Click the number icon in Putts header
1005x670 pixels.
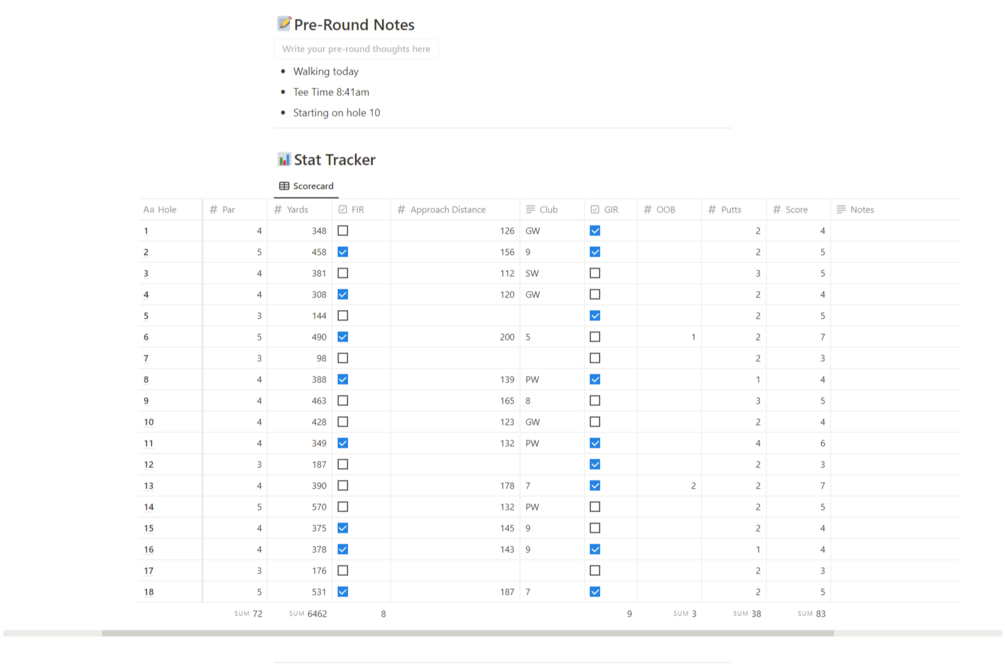[712, 210]
